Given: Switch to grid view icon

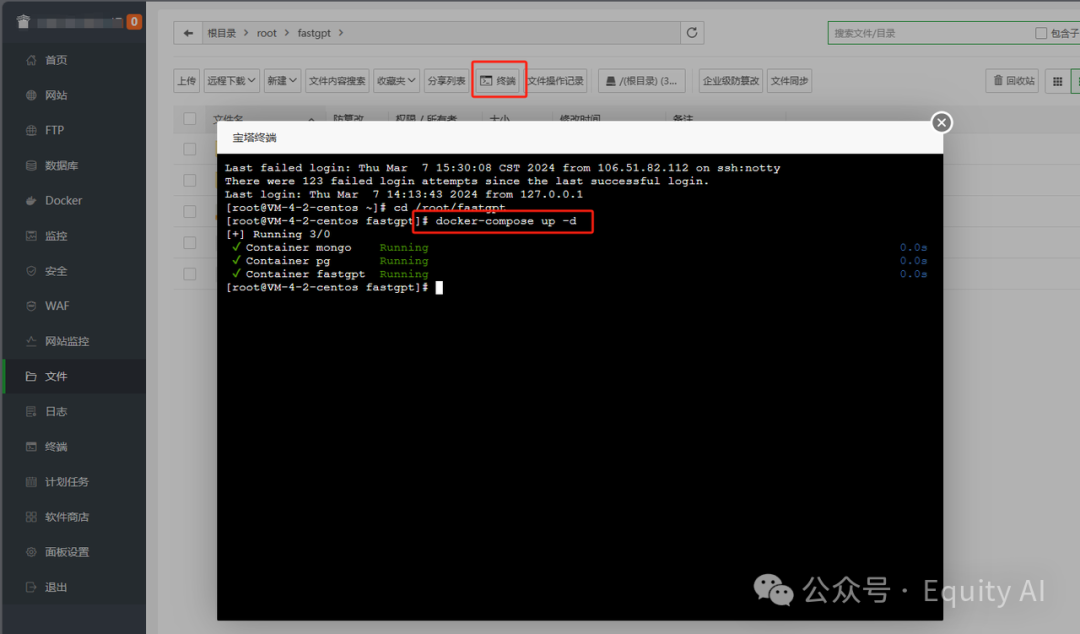Looking at the screenshot, I should pos(1057,81).
